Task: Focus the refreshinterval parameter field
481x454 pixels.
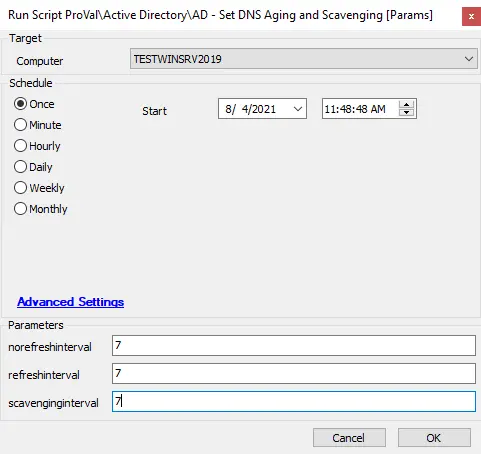Action: [294, 374]
